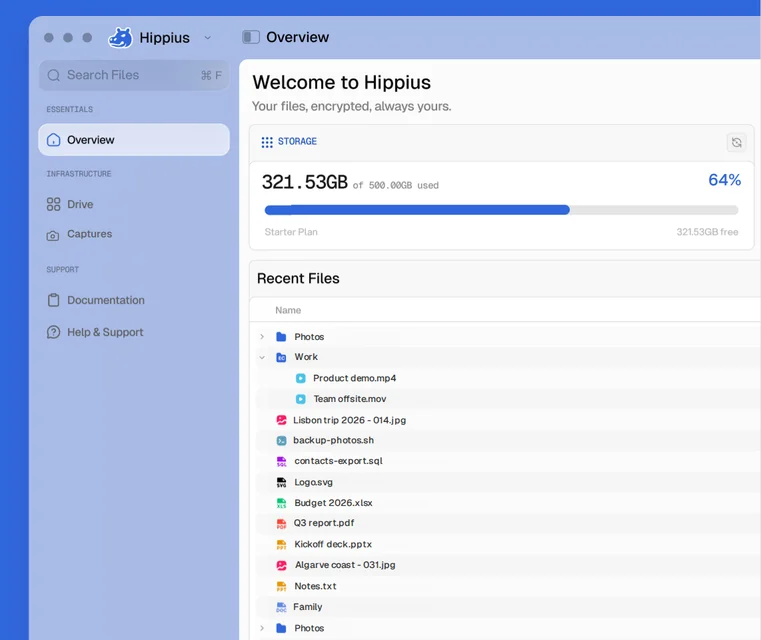
Task: Click the Algarve coast image icon
Action: (281, 565)
